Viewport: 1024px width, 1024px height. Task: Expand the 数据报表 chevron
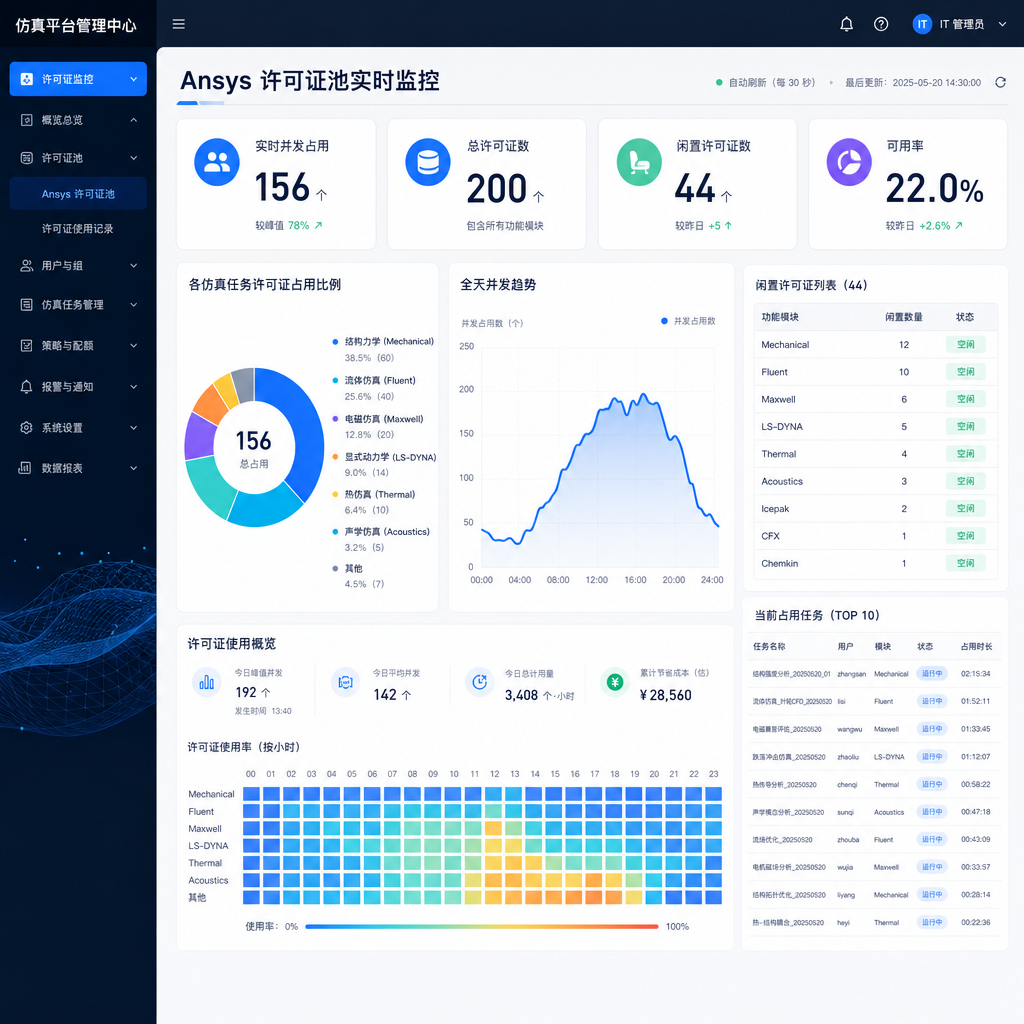pyautogui.click(x=134, y=468)
